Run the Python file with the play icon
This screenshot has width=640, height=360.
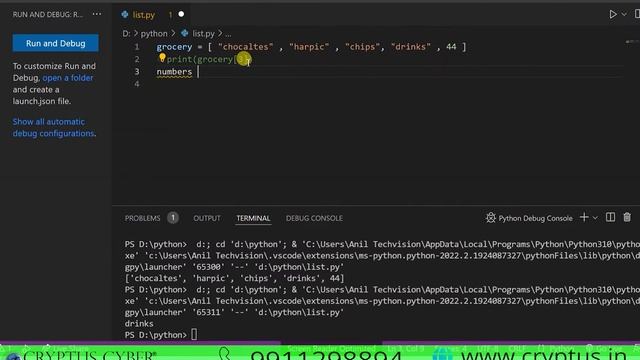(x=613, y=14)
